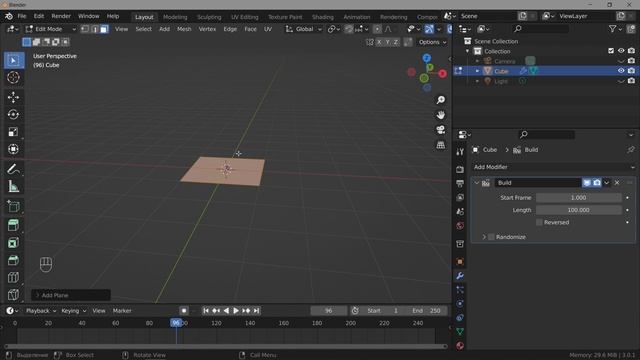Switch perspective/orthographic grid icon
Screen dimensions: 640x360
(x=441, y=145)
